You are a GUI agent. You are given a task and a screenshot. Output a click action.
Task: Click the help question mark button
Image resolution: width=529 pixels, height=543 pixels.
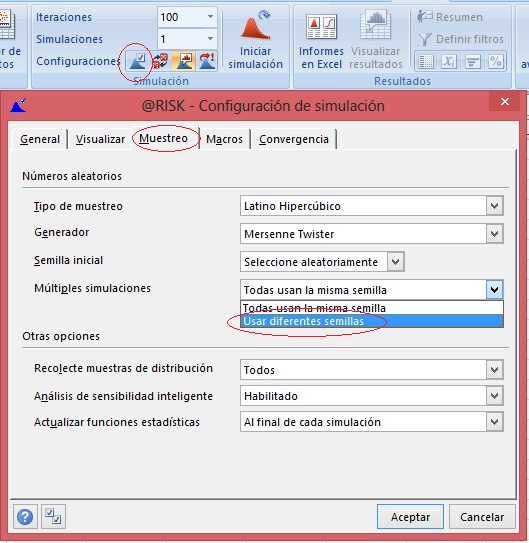pos(25,517)
